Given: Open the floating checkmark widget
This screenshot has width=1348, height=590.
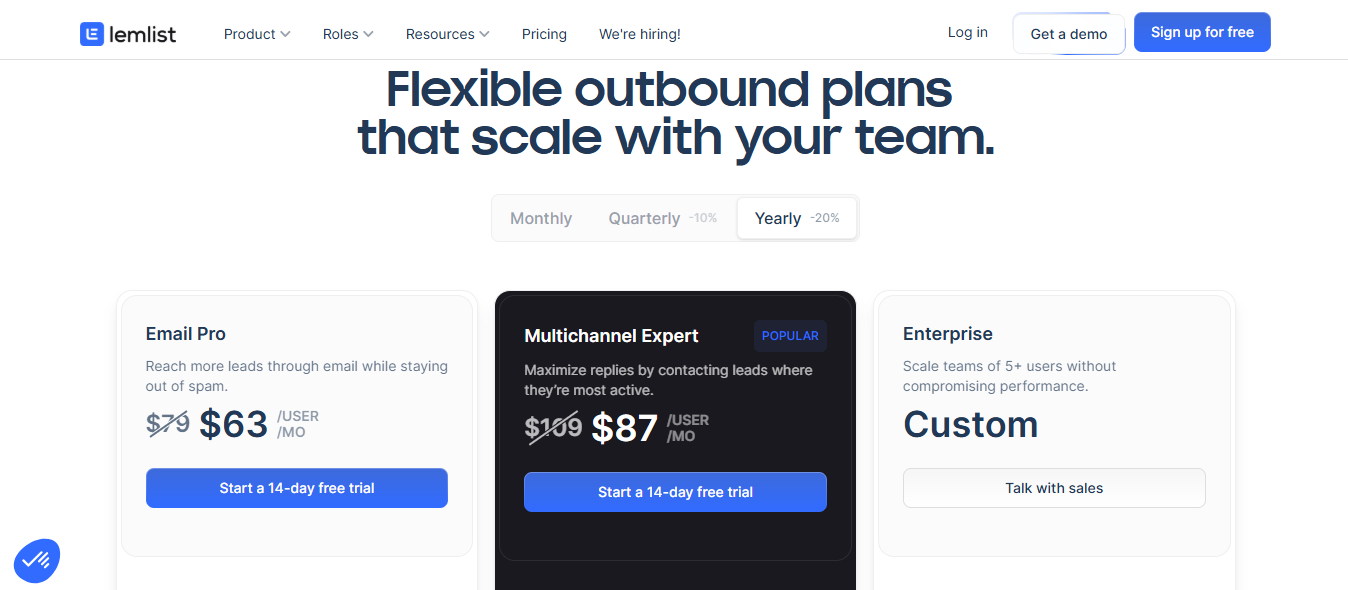Looking at the screenshot, I should tap(36, 560).
